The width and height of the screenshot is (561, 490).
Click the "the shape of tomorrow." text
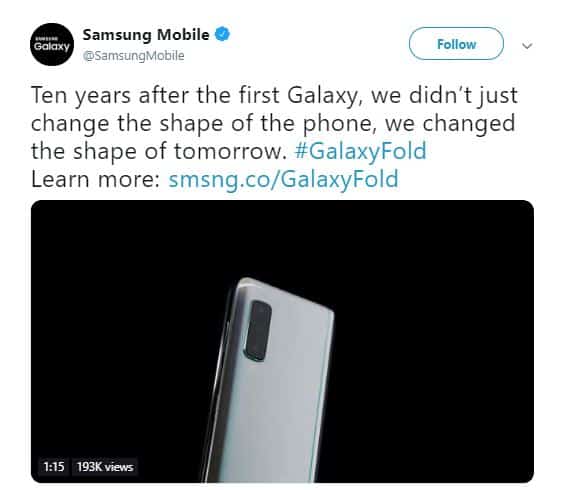click(159, 151)
